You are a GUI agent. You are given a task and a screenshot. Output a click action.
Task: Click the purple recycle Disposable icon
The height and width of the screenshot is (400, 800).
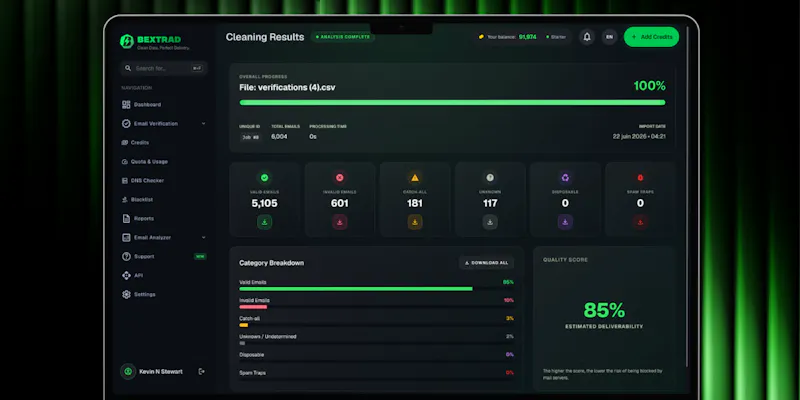[x=565, y=178]
